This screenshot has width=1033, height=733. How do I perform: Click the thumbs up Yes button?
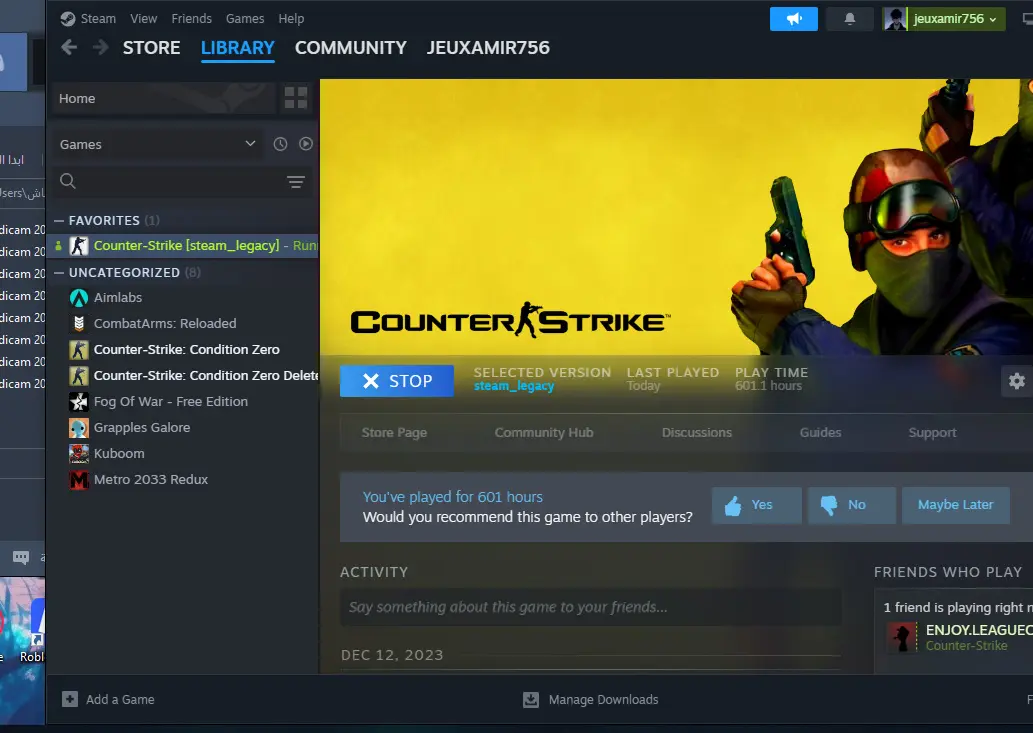pos(756,505)
